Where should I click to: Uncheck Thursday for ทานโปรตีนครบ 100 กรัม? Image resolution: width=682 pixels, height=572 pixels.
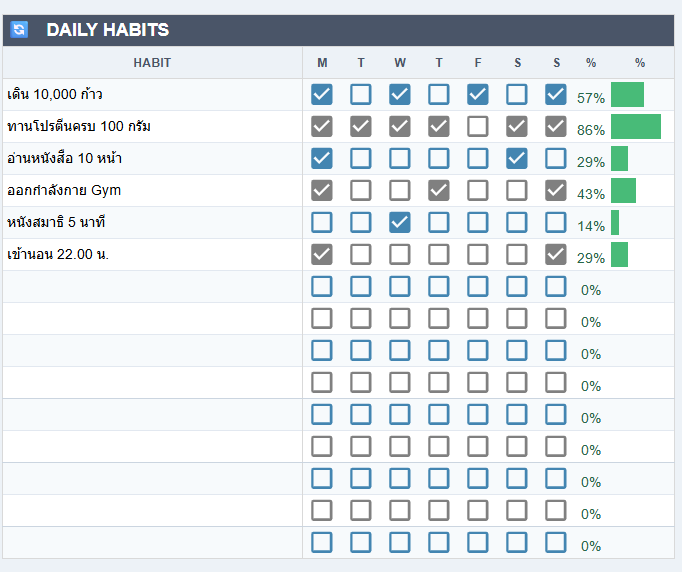[x=439, y=127]
